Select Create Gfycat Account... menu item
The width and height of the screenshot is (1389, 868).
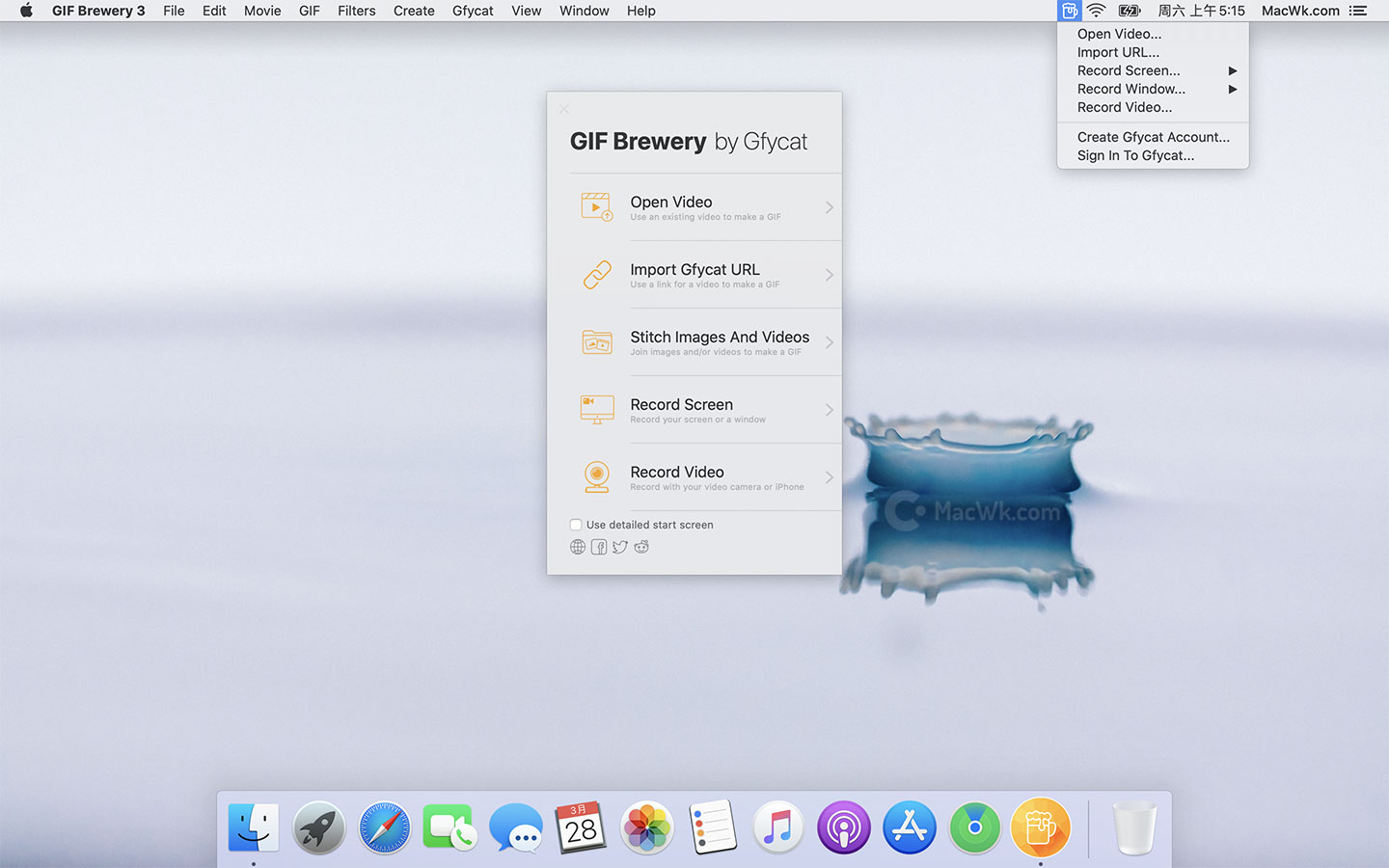(x=1153, y=137)
